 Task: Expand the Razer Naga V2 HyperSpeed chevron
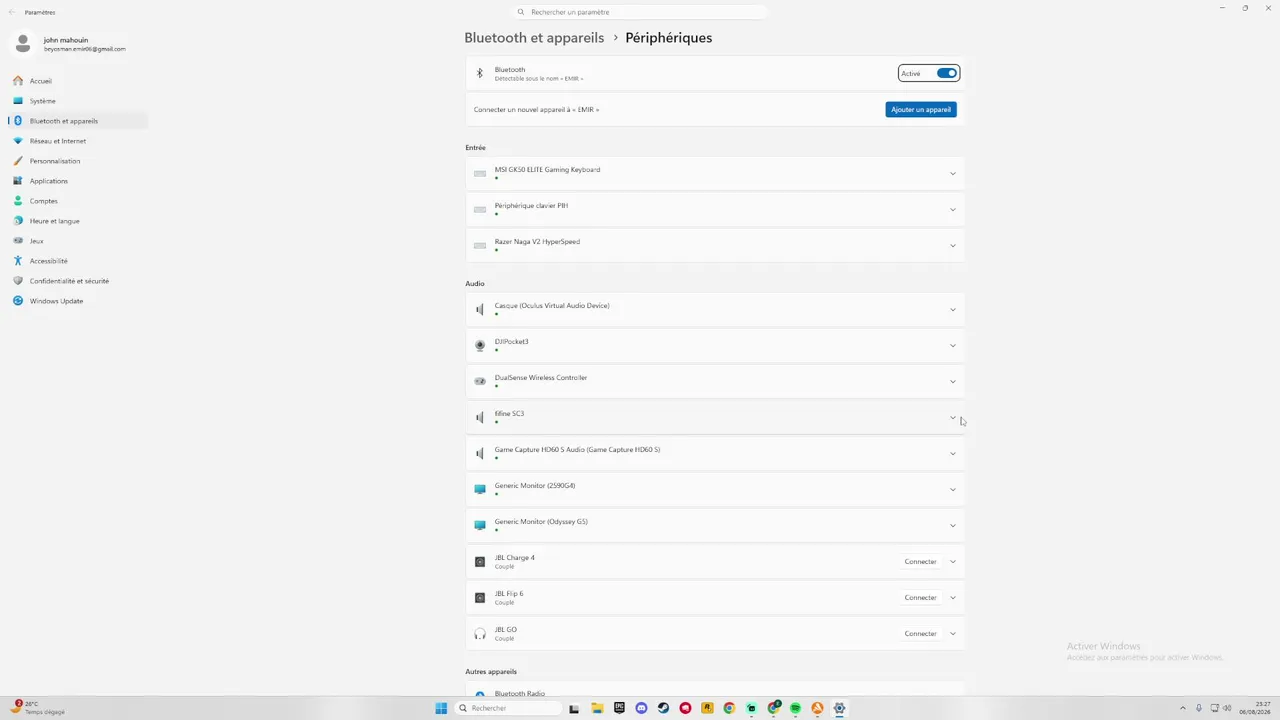tap(952, 246)
